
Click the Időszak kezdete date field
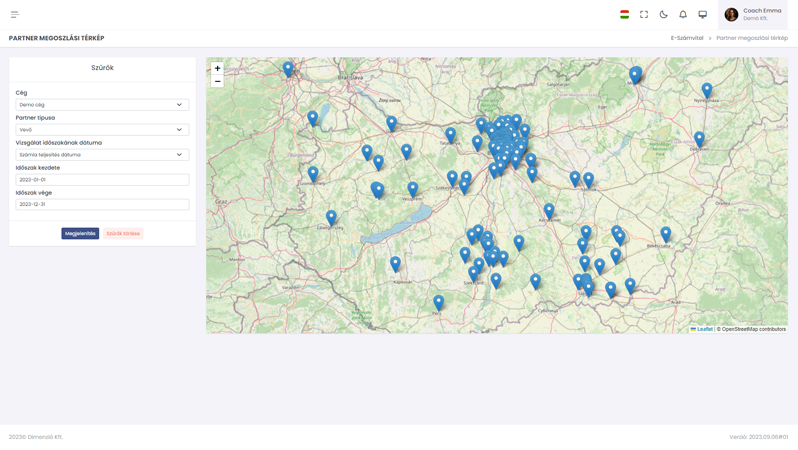point(102,180)
